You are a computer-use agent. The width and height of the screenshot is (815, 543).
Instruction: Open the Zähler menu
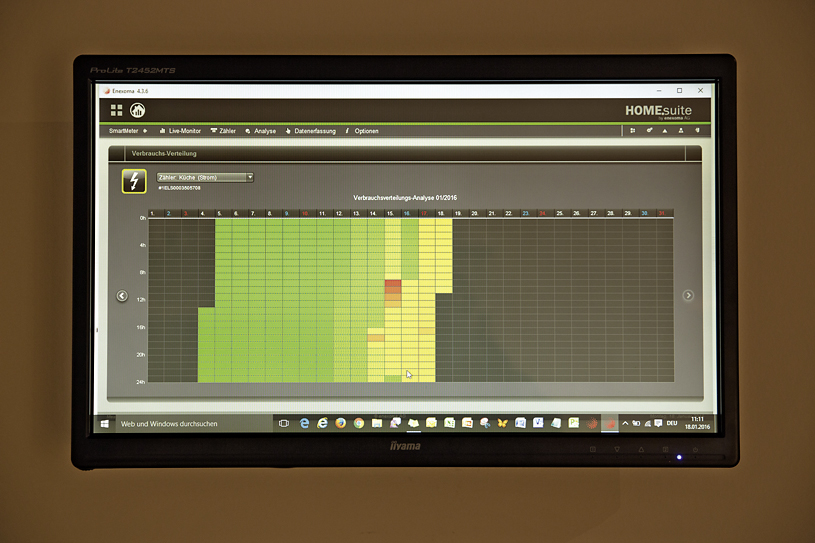click(x=223, y=131)
